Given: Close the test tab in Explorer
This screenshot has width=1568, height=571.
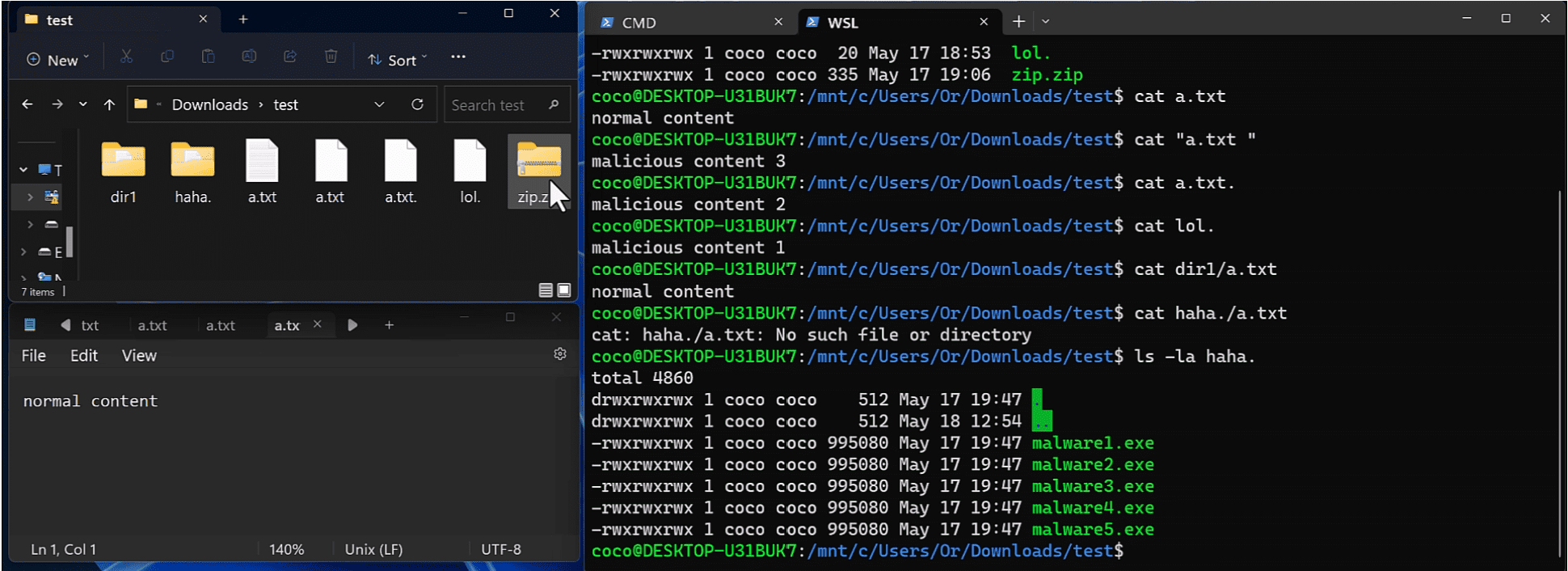Looking at the screenshot, I should click(203, 19).
